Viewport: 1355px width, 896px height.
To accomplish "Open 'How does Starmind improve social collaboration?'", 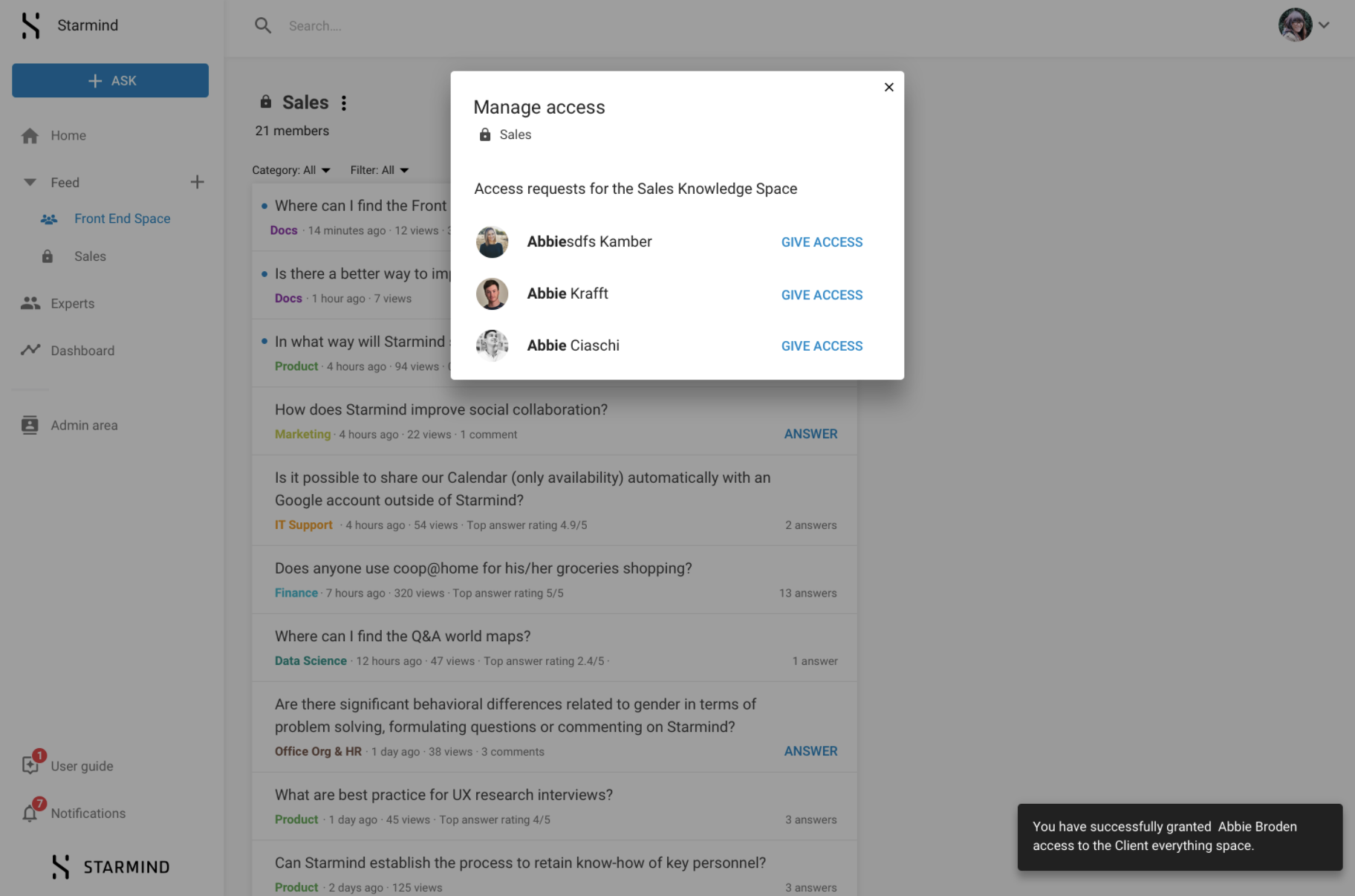I will click(x=441, y=409).
